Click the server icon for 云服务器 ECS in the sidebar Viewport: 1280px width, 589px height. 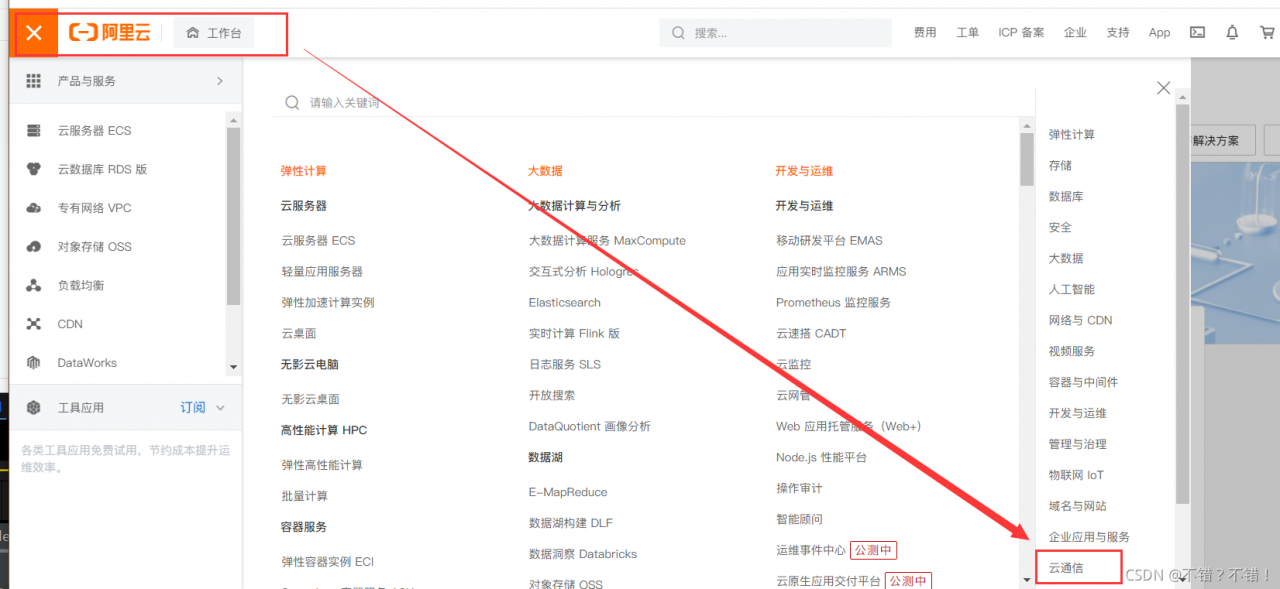click(34, 130)
